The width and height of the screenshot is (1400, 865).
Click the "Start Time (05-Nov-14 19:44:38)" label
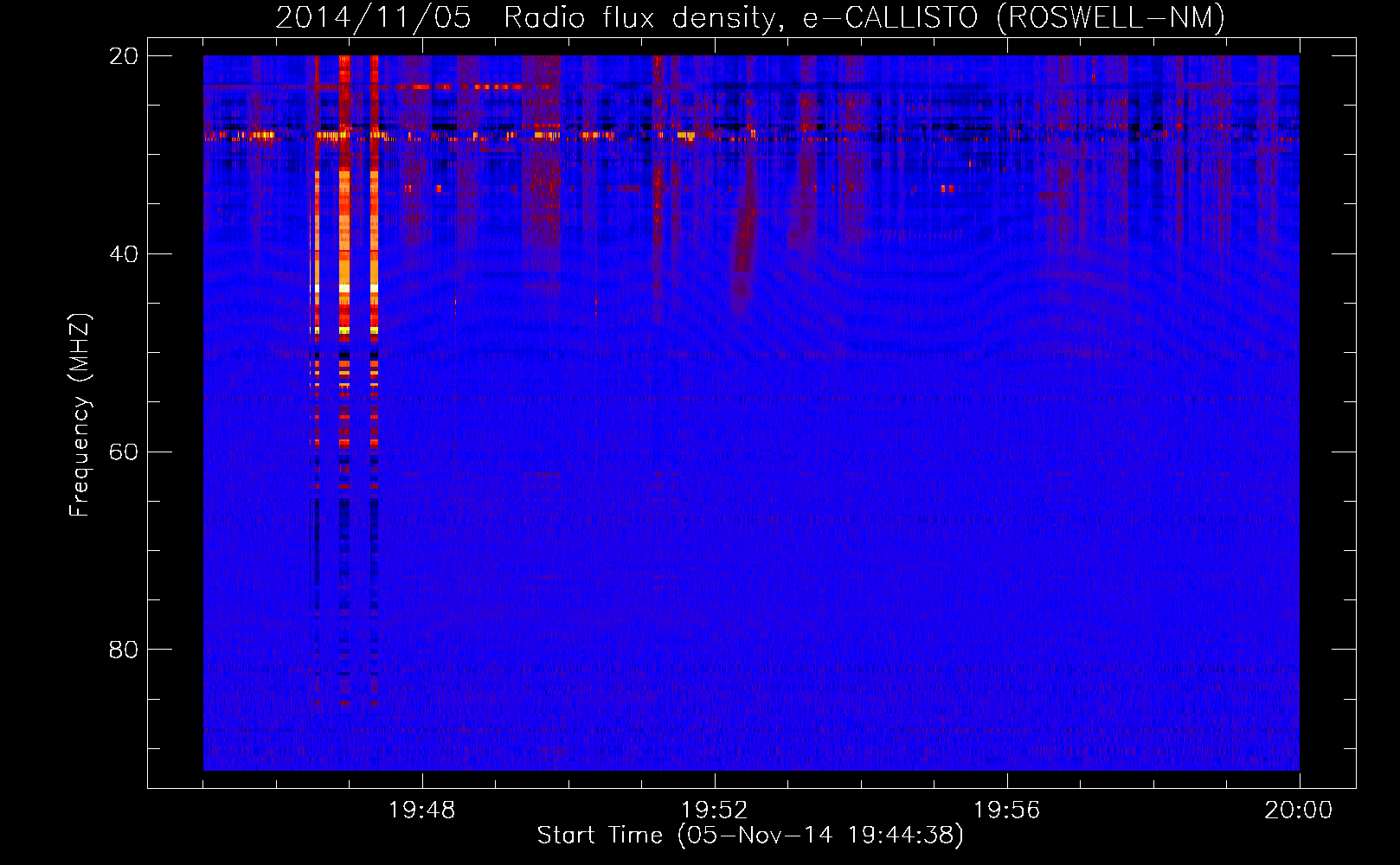(x=750, y=836)
